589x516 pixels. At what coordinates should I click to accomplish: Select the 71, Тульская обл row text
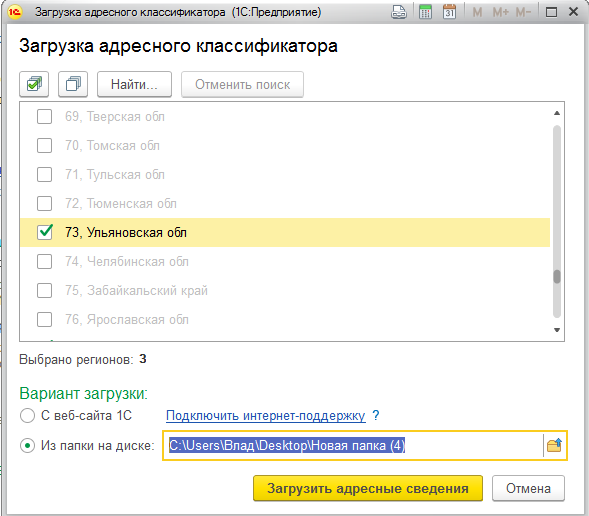coord(115,174)
